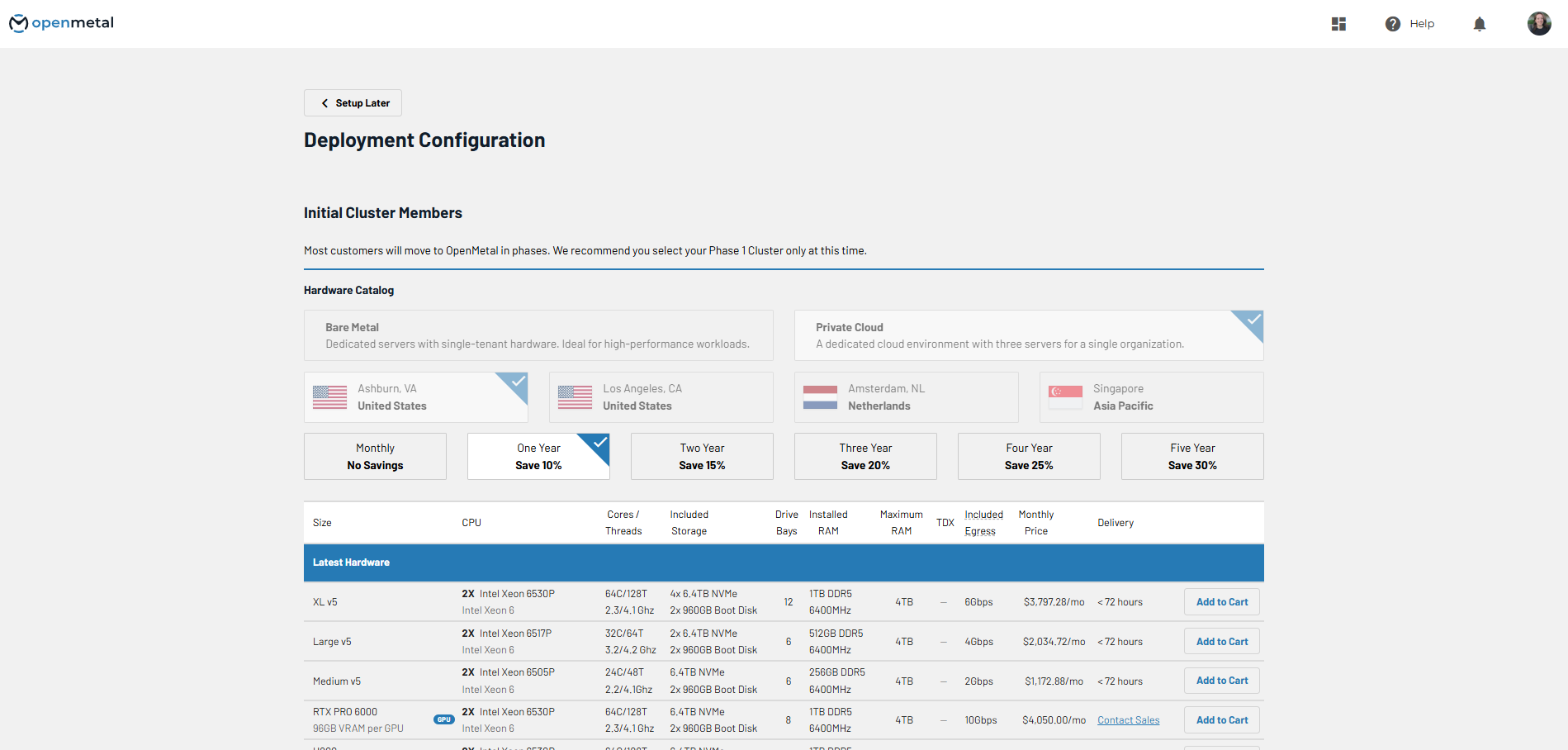
Task: Choose Ashburn, VA location
Action: coord(416,397)
